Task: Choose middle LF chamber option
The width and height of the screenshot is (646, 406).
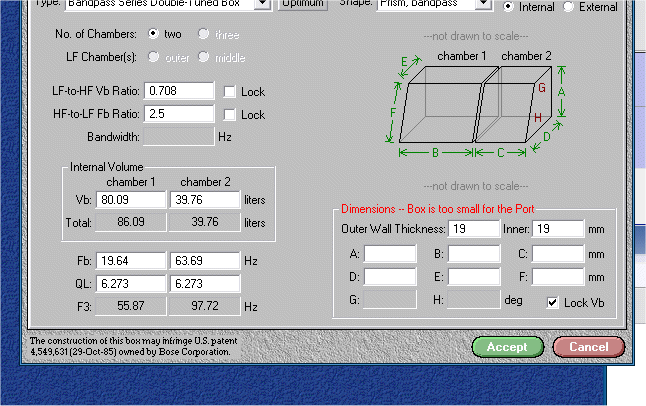Action: [x=204, y=56]
